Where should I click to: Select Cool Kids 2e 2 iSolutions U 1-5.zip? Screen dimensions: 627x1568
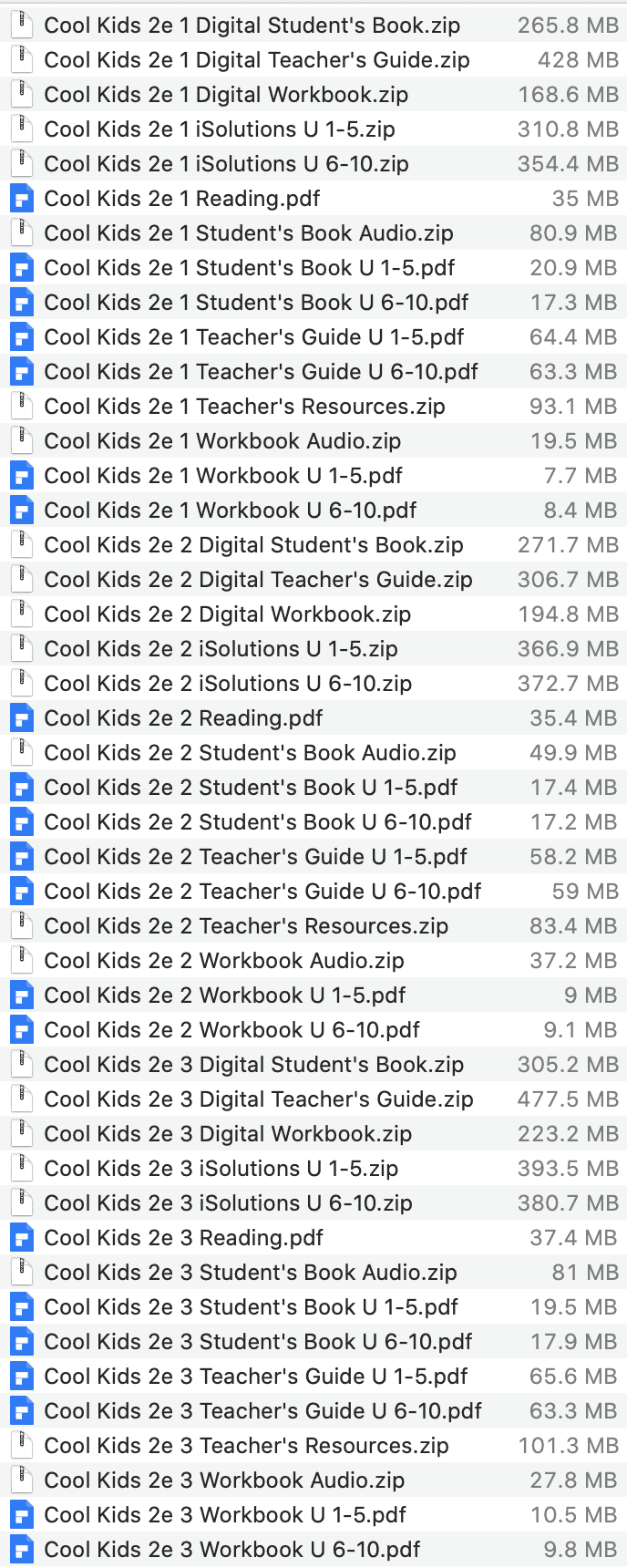click(x=221, y=649)
